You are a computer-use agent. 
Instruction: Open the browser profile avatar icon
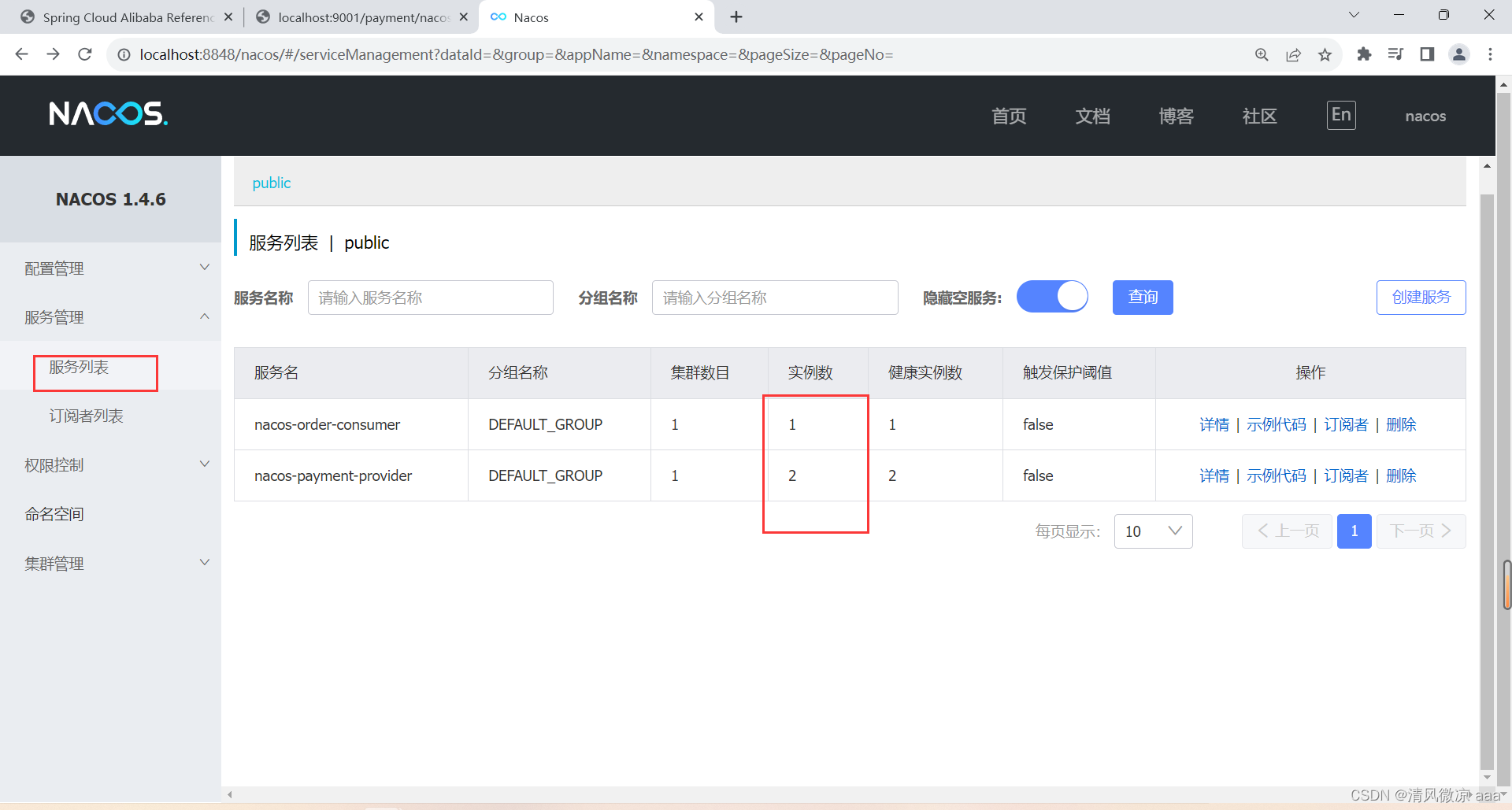(x=1459, y=54)
